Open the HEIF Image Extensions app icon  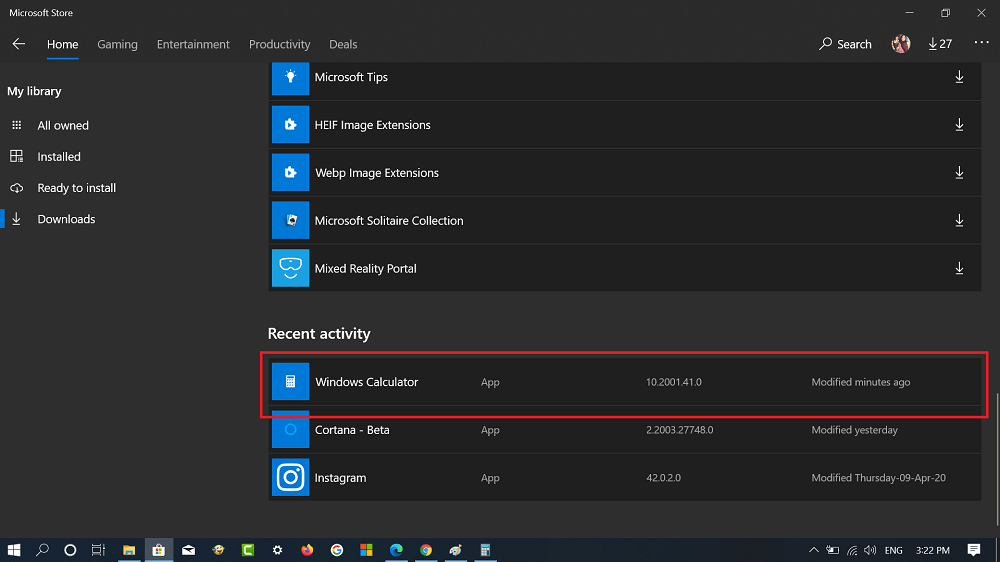tap(290, 124)
